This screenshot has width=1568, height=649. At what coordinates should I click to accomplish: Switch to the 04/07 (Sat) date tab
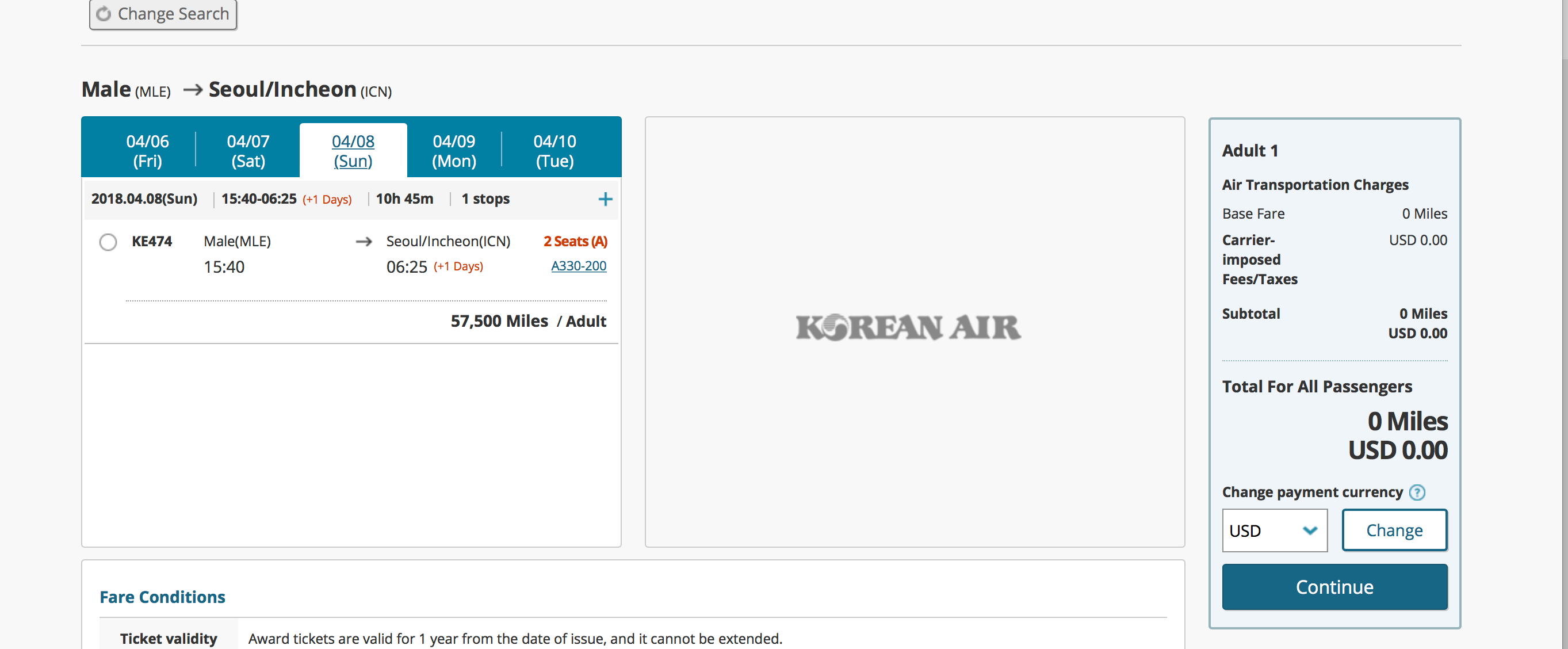pos(248,150)
